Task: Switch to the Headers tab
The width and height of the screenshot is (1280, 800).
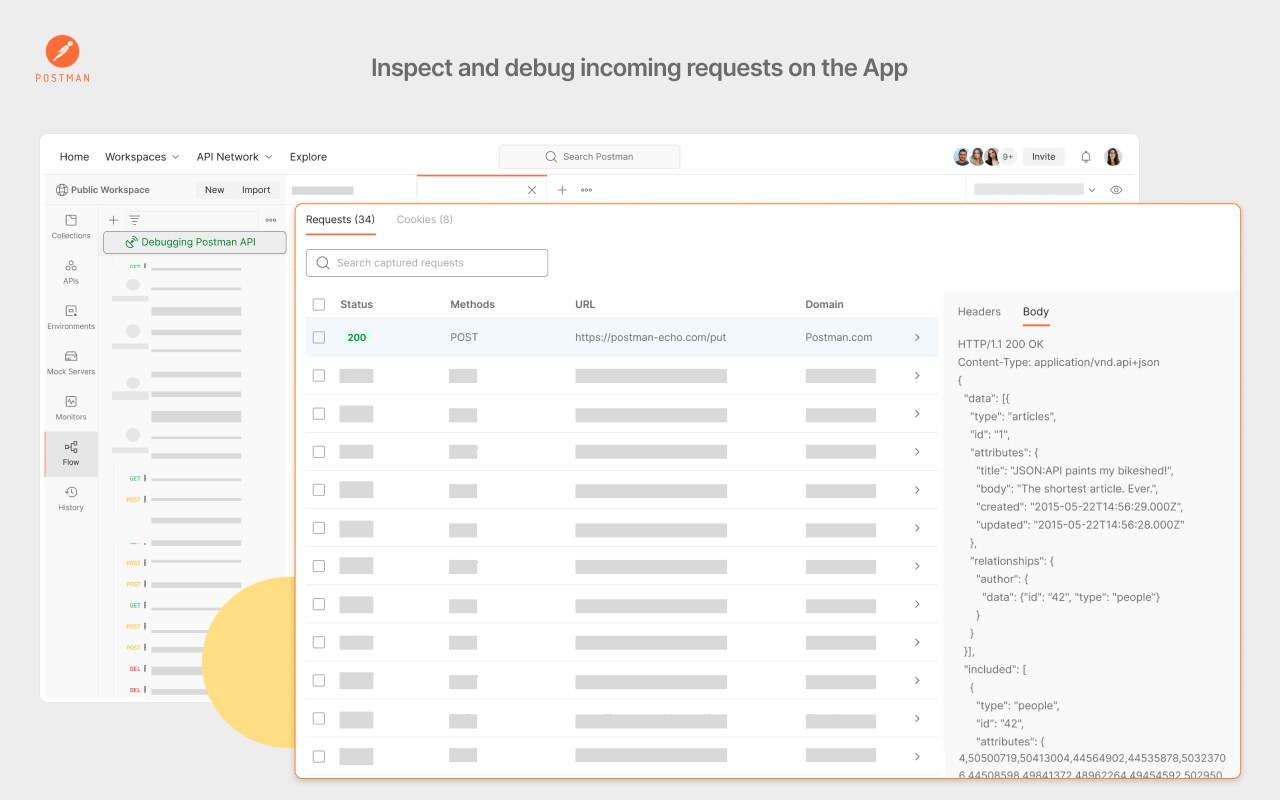Action: point(979,312)
